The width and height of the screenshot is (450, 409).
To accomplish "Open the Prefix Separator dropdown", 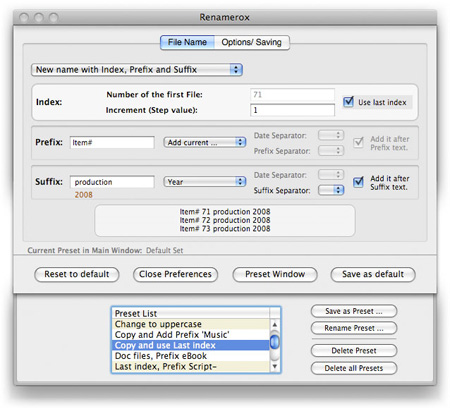I will tap(331, 150).
